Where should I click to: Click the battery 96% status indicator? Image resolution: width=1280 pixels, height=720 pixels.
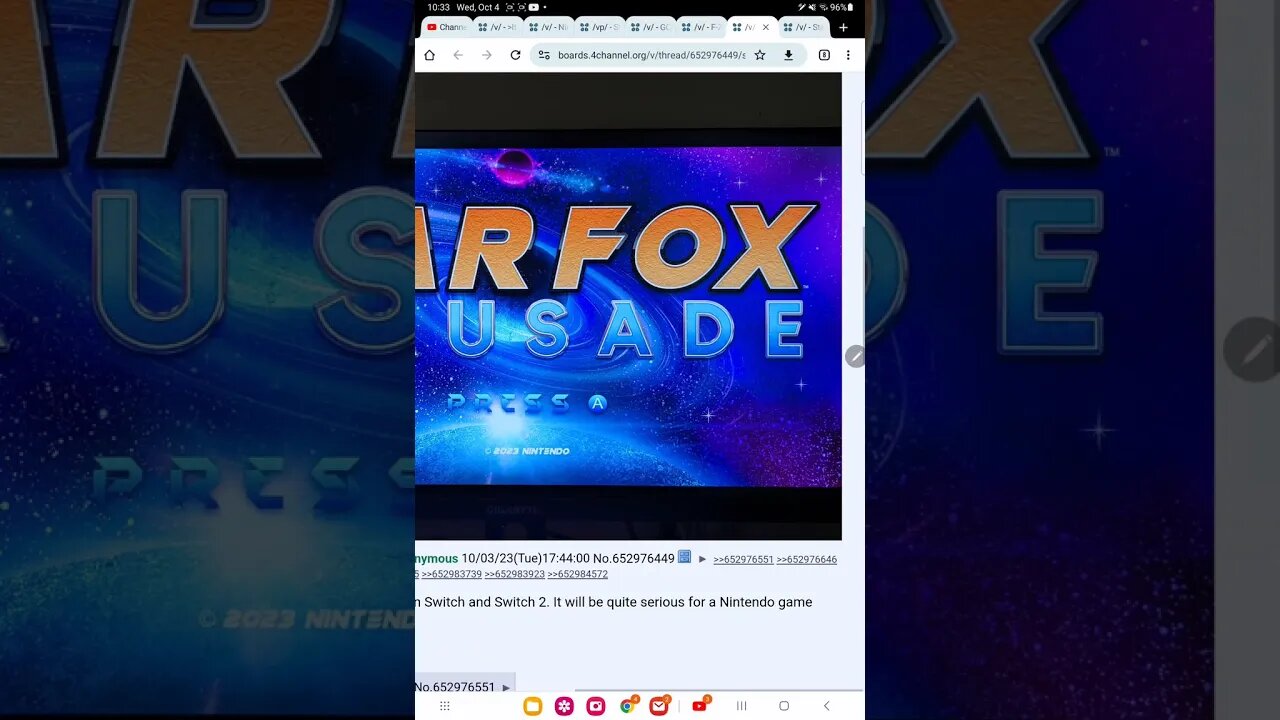841,7
